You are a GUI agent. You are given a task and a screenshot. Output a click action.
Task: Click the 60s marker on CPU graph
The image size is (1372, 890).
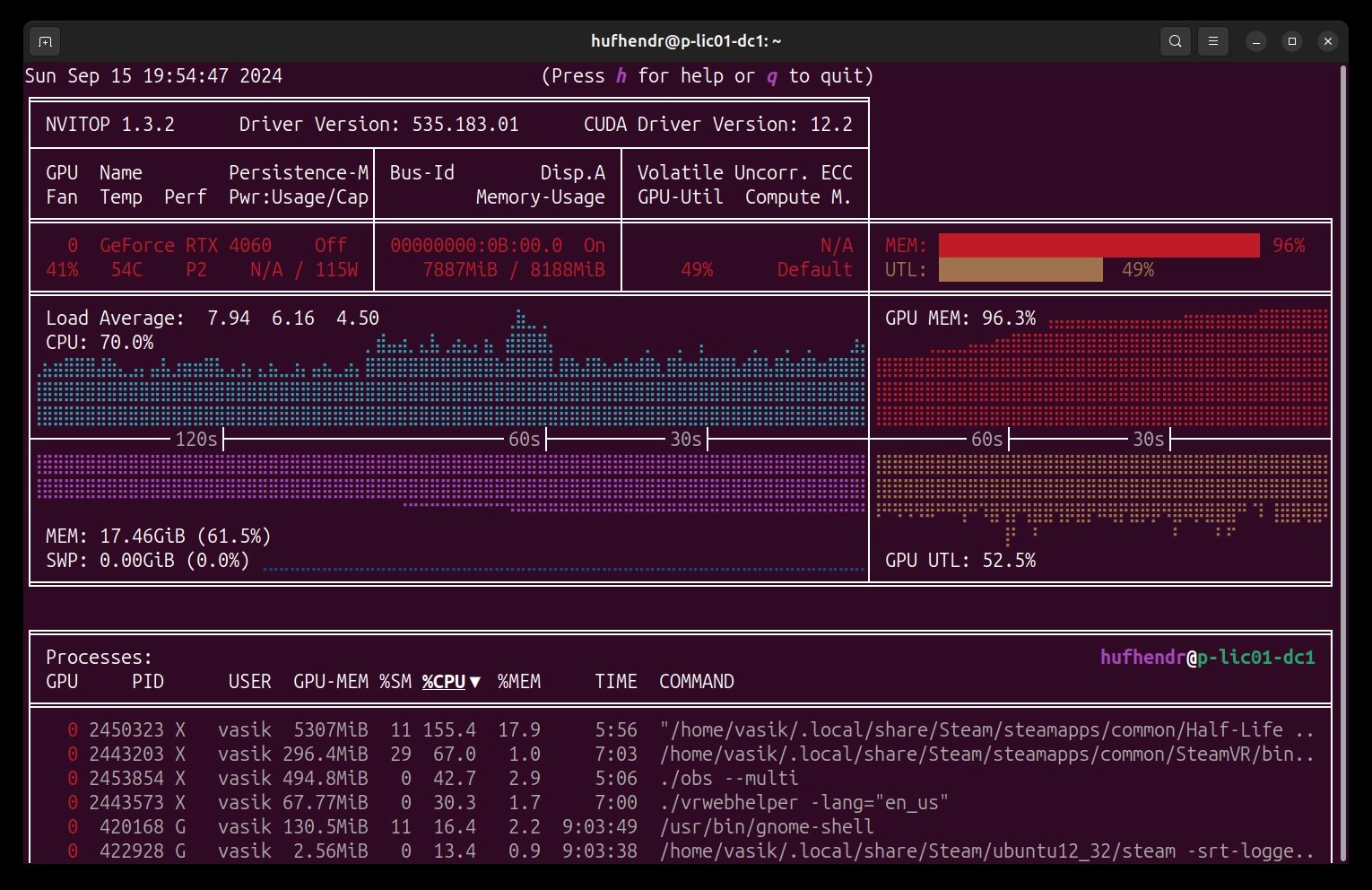click(x=525, y=440)
